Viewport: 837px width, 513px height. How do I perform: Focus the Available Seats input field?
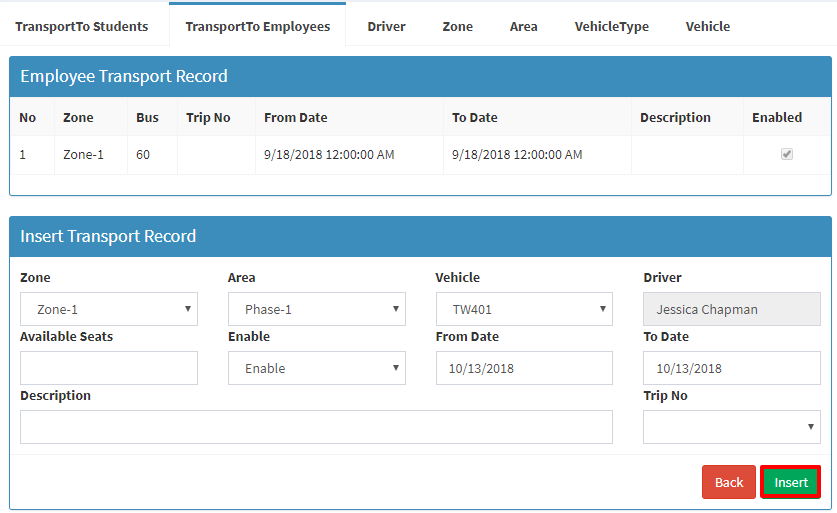109,368
